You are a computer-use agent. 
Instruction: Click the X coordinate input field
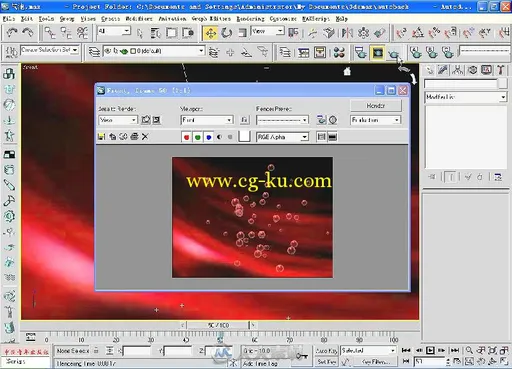[137, 351]
